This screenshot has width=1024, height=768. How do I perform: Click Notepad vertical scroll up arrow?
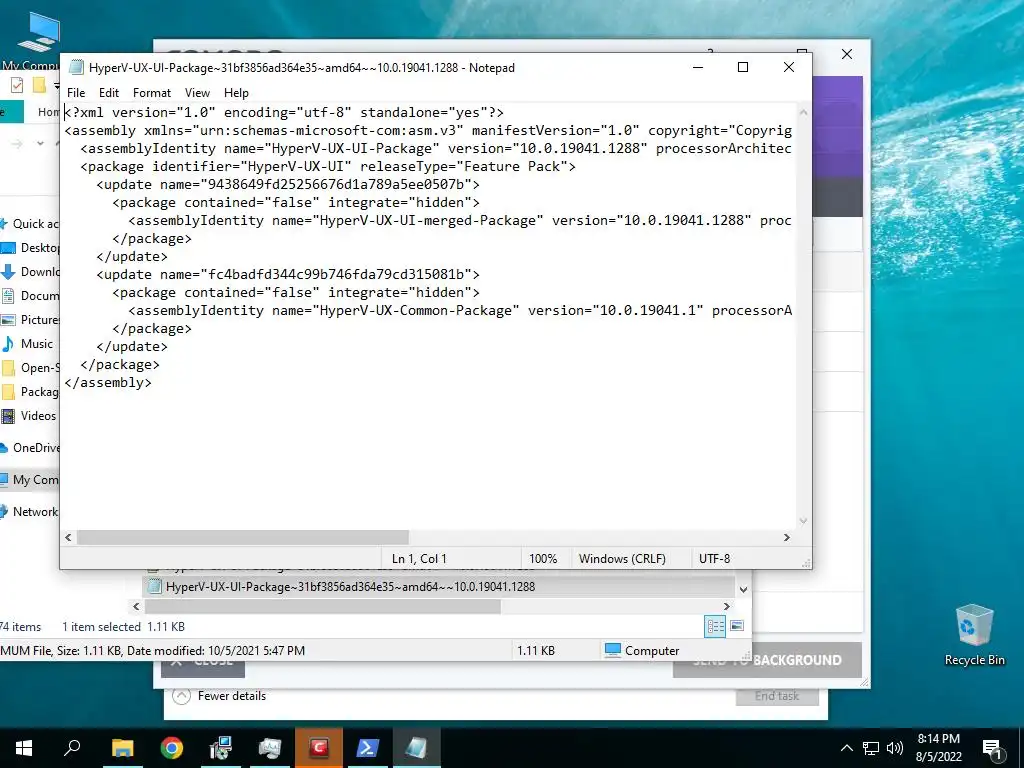(x=803, y=112)
